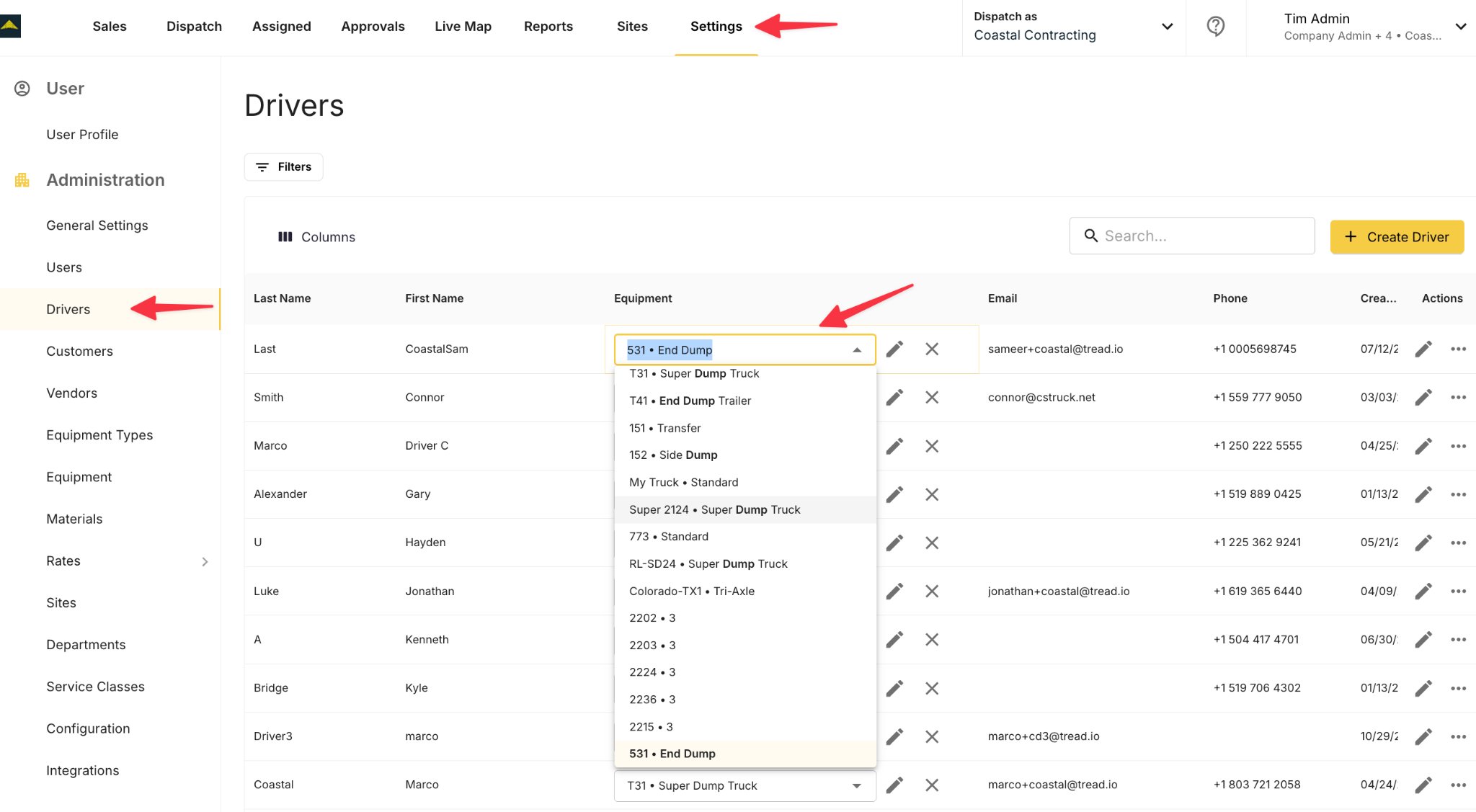Select 773 Standard from the list
1476x812 pixels.
pyautogui.click(x=745, y=536)
